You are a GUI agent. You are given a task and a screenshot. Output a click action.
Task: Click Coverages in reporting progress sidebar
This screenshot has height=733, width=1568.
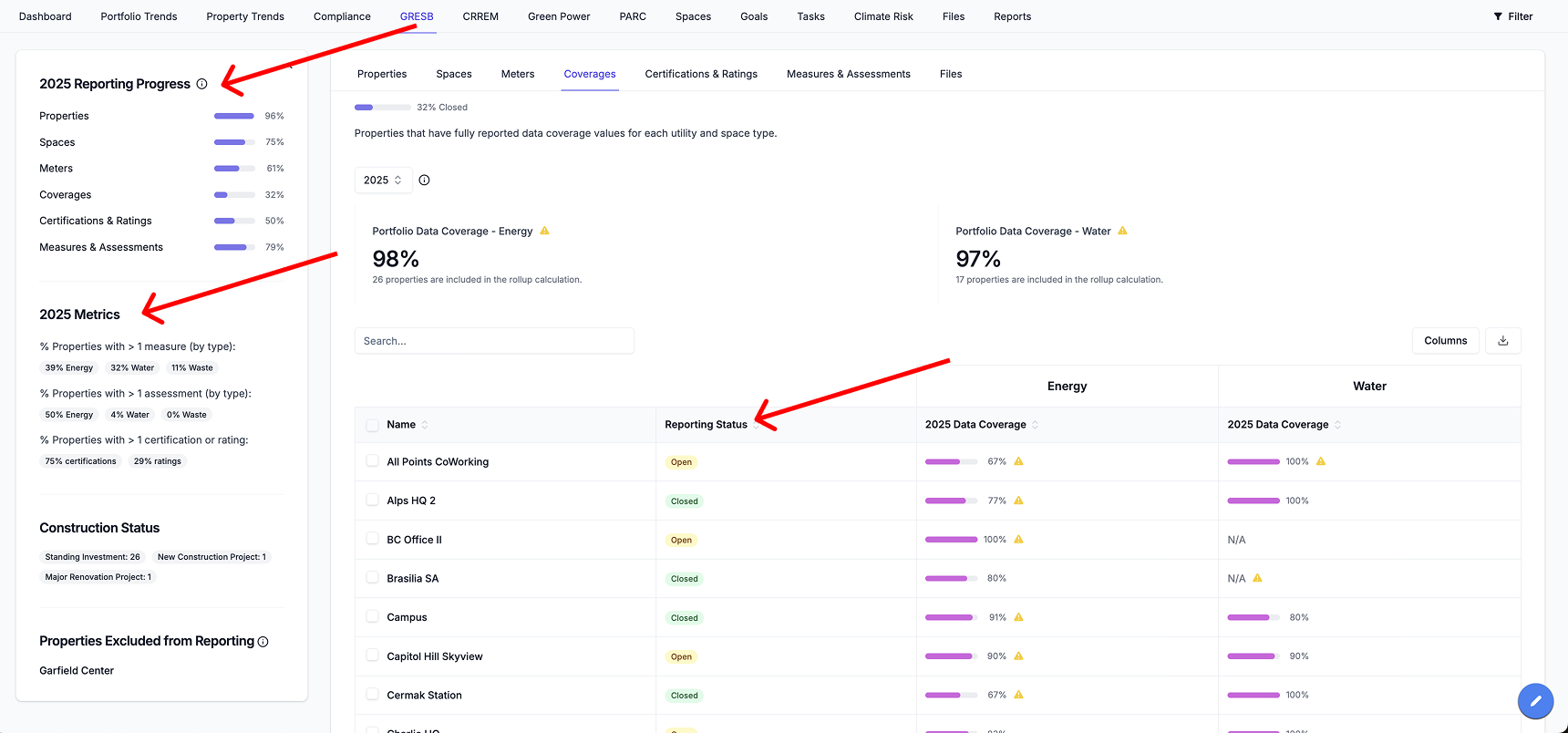coord(66,195)
